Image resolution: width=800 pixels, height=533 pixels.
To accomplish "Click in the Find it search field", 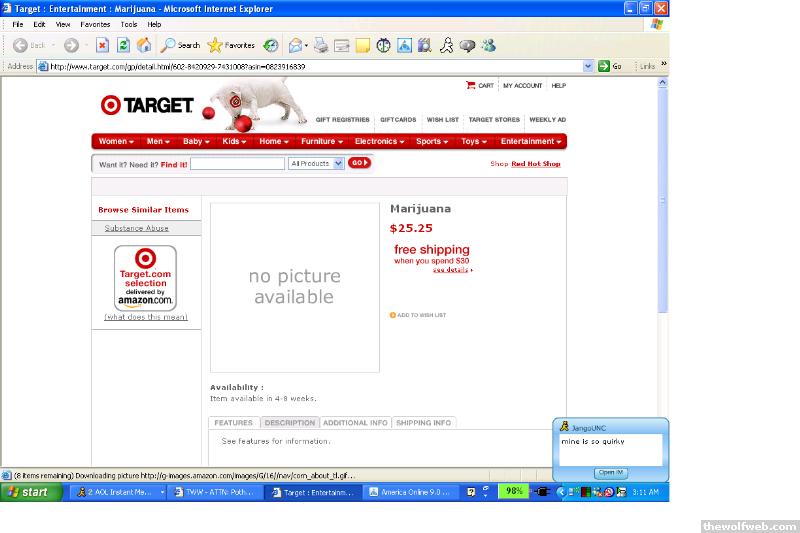I will pos(237,163).
